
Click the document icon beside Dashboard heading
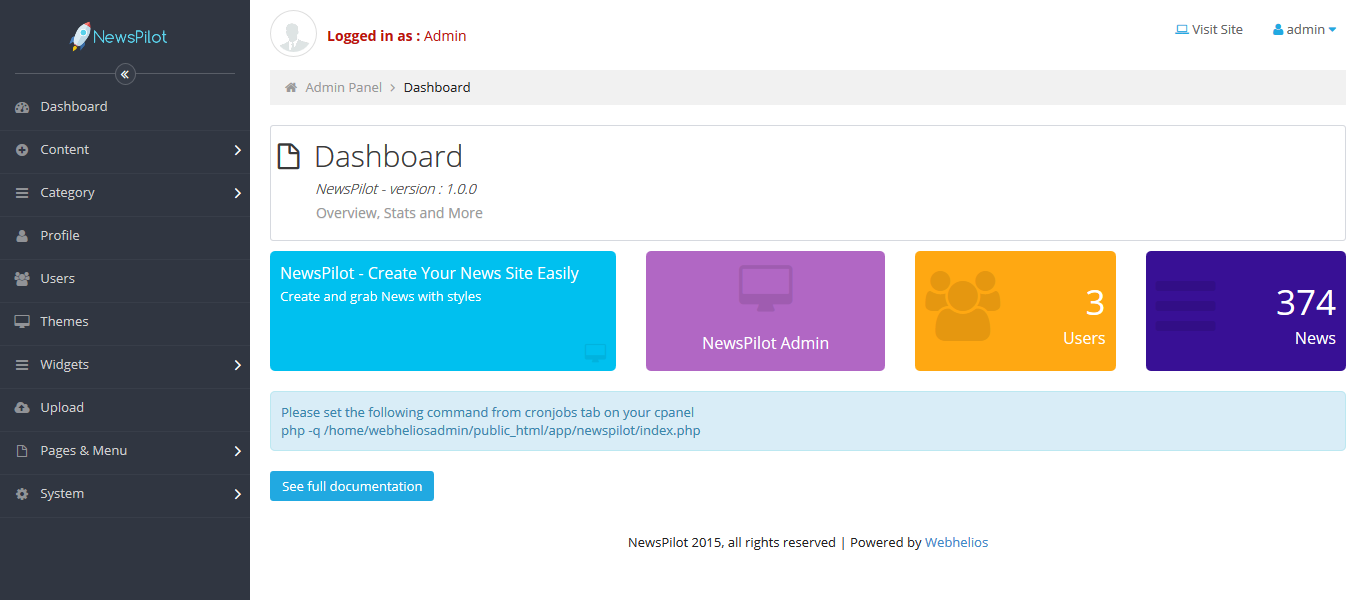288,156
